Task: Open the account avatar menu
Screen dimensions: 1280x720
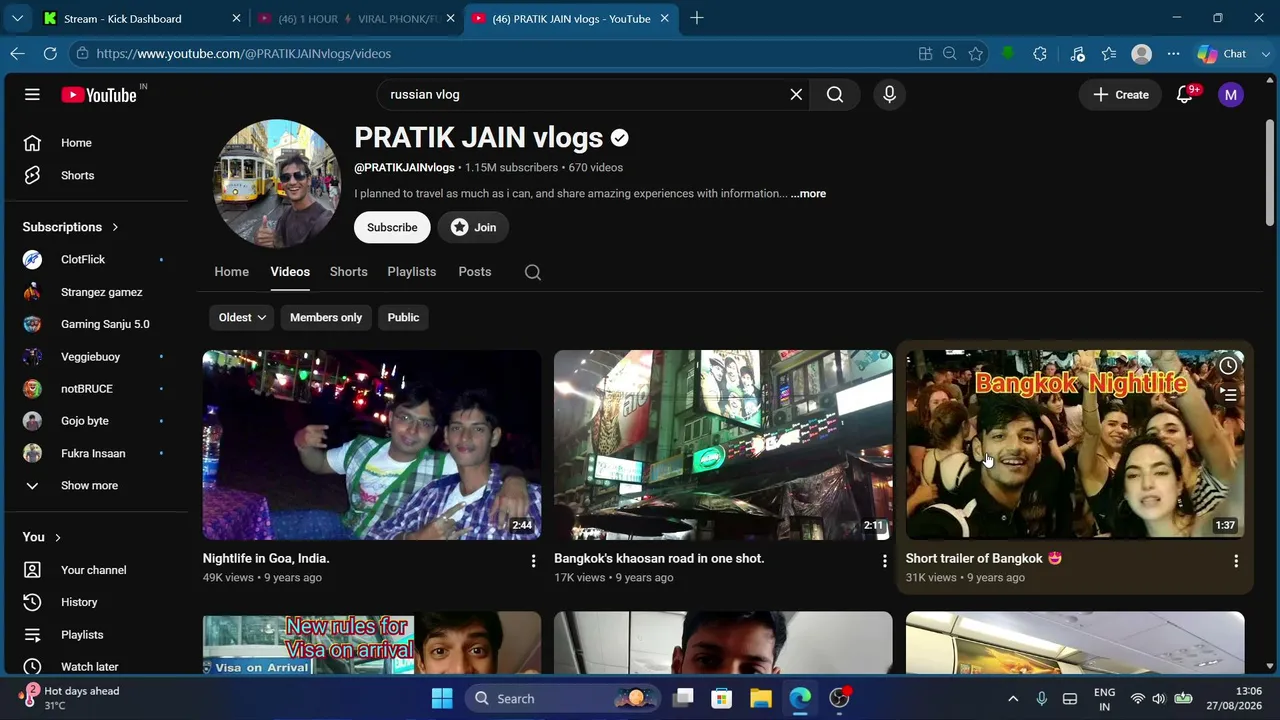Action: coord(1231,94)
